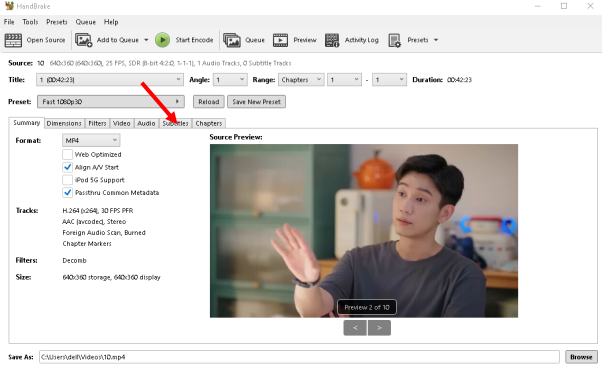Image resolution: width=602 pixels, height=368 pixels.
Task: Switch to the Subtitles tab
Action: pyautogui.click(x=175, y=123)
